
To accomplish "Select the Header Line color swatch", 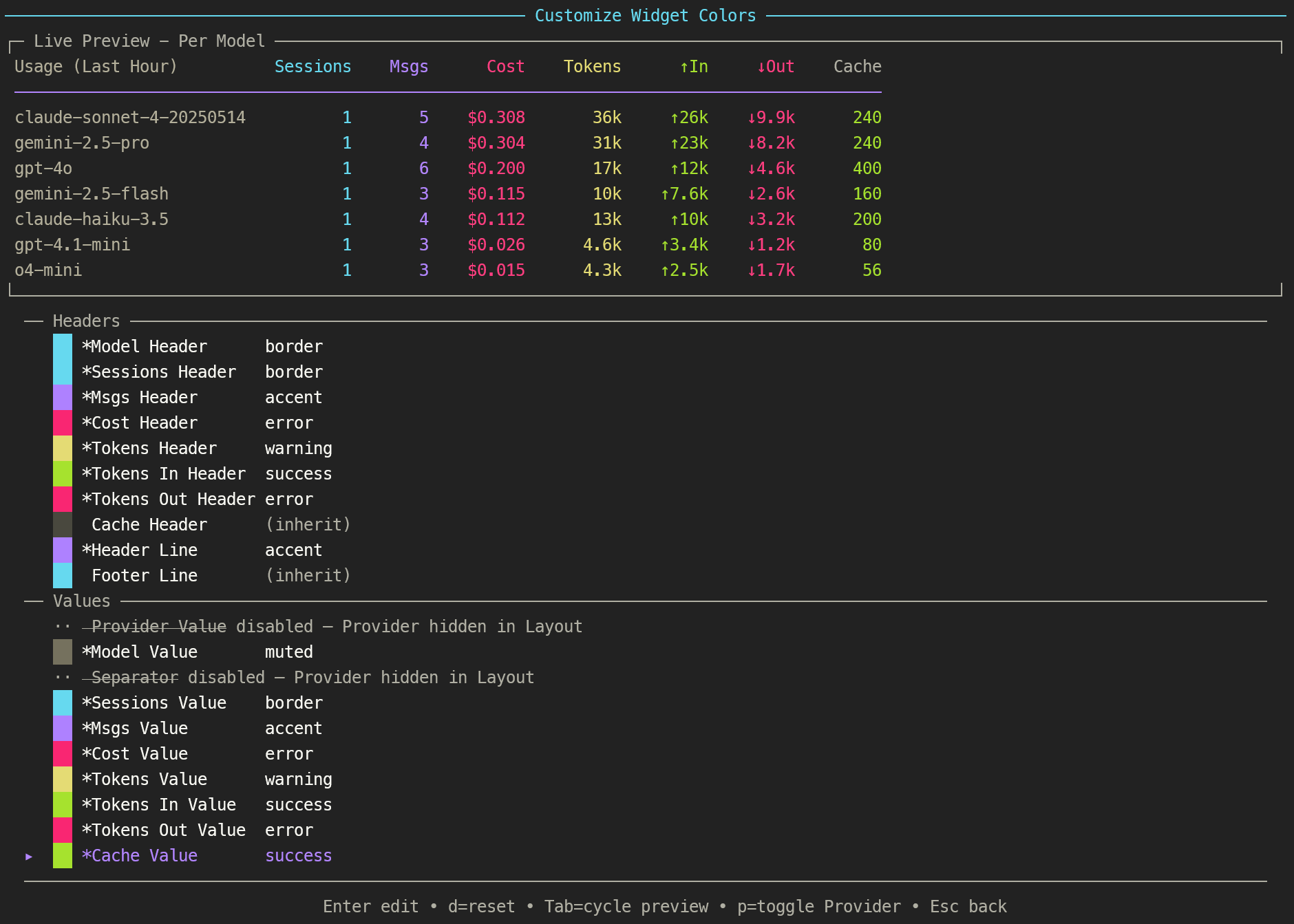I will click(63, 550).
